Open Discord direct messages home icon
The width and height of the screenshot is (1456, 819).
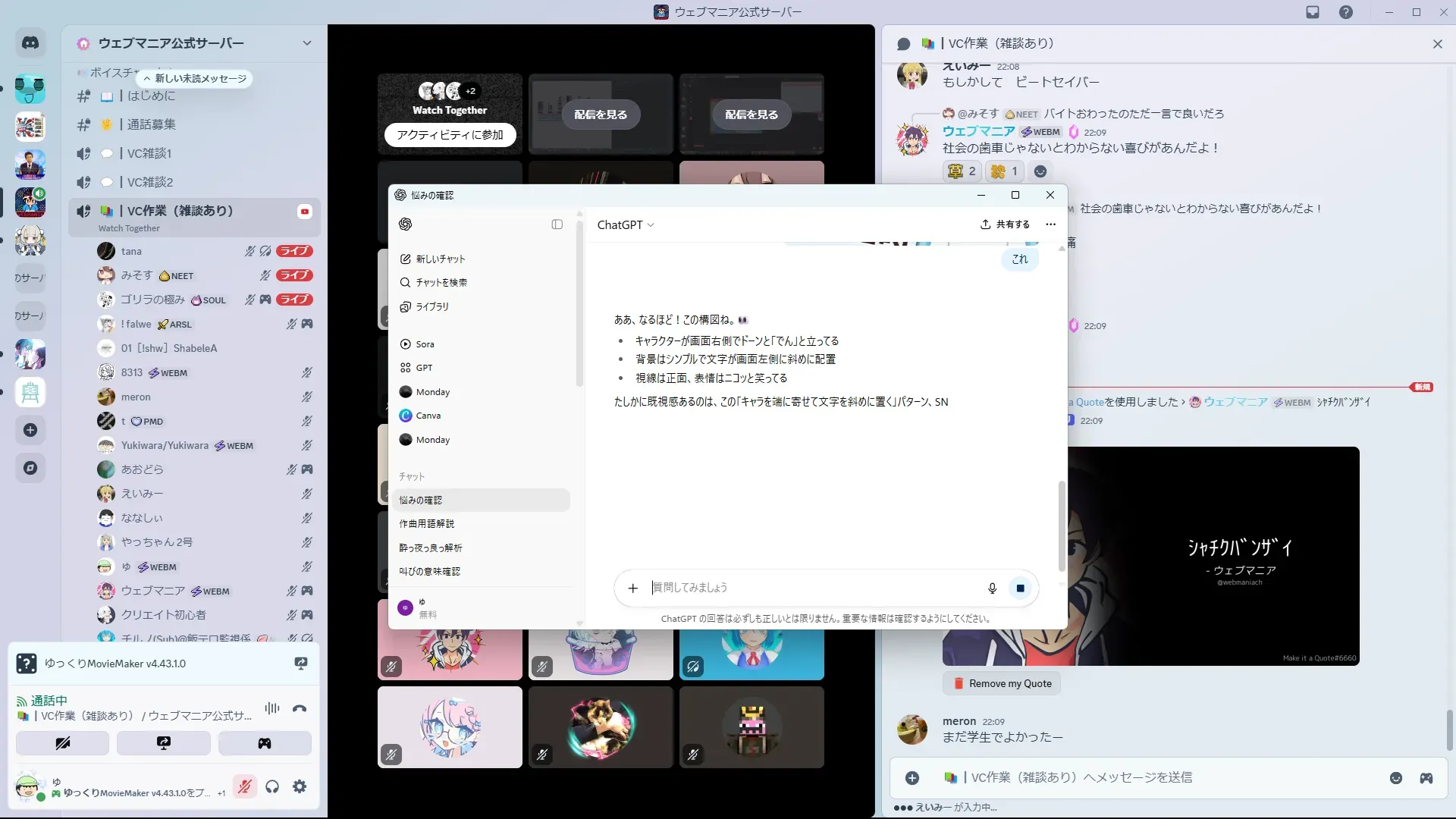click(30, 43)
